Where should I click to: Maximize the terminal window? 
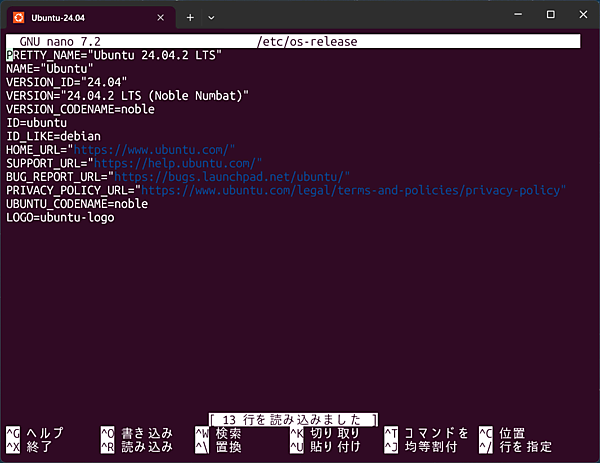(x=550, y=15)
